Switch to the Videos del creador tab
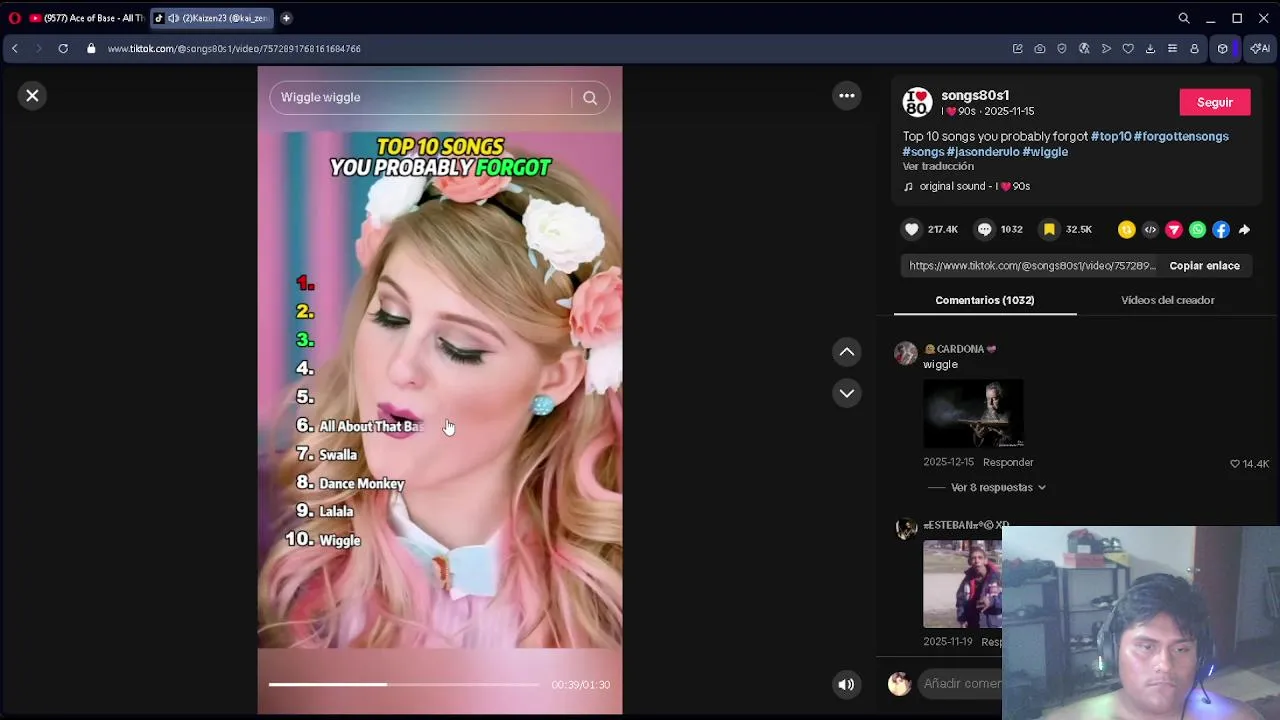The height and width of the screenshot is (720, 1280). (1168, 300)
